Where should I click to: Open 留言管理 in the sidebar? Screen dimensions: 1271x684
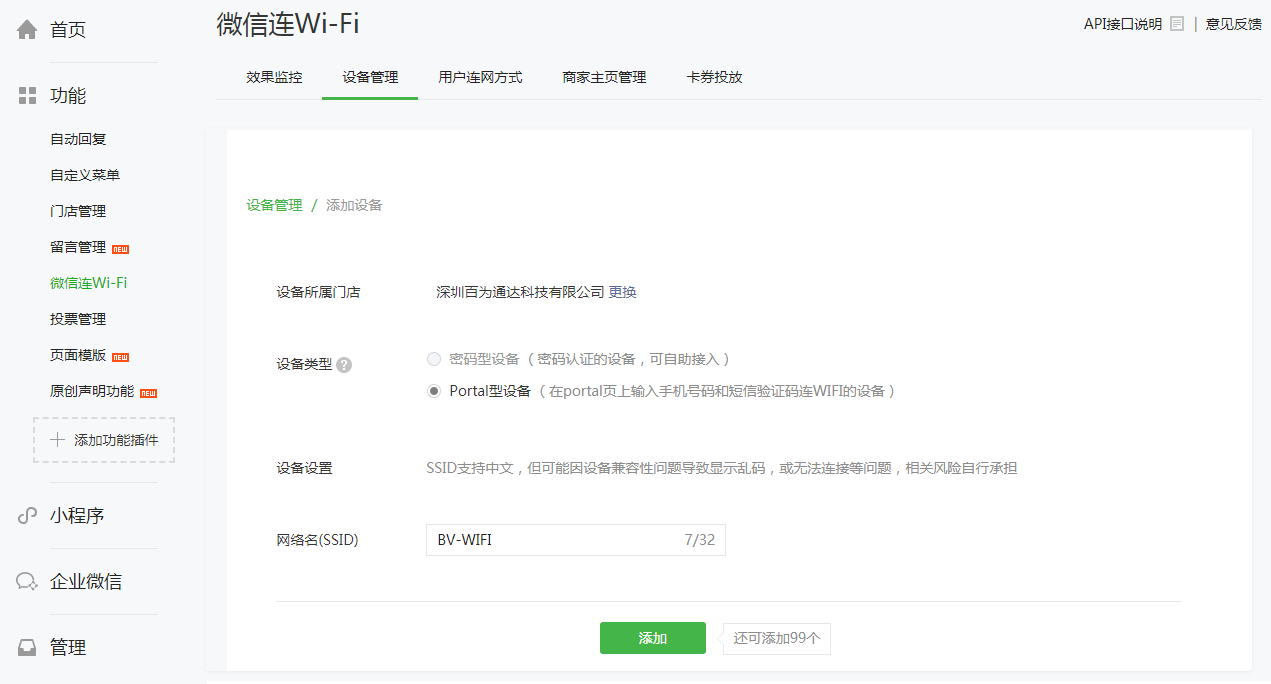[78, 247]
